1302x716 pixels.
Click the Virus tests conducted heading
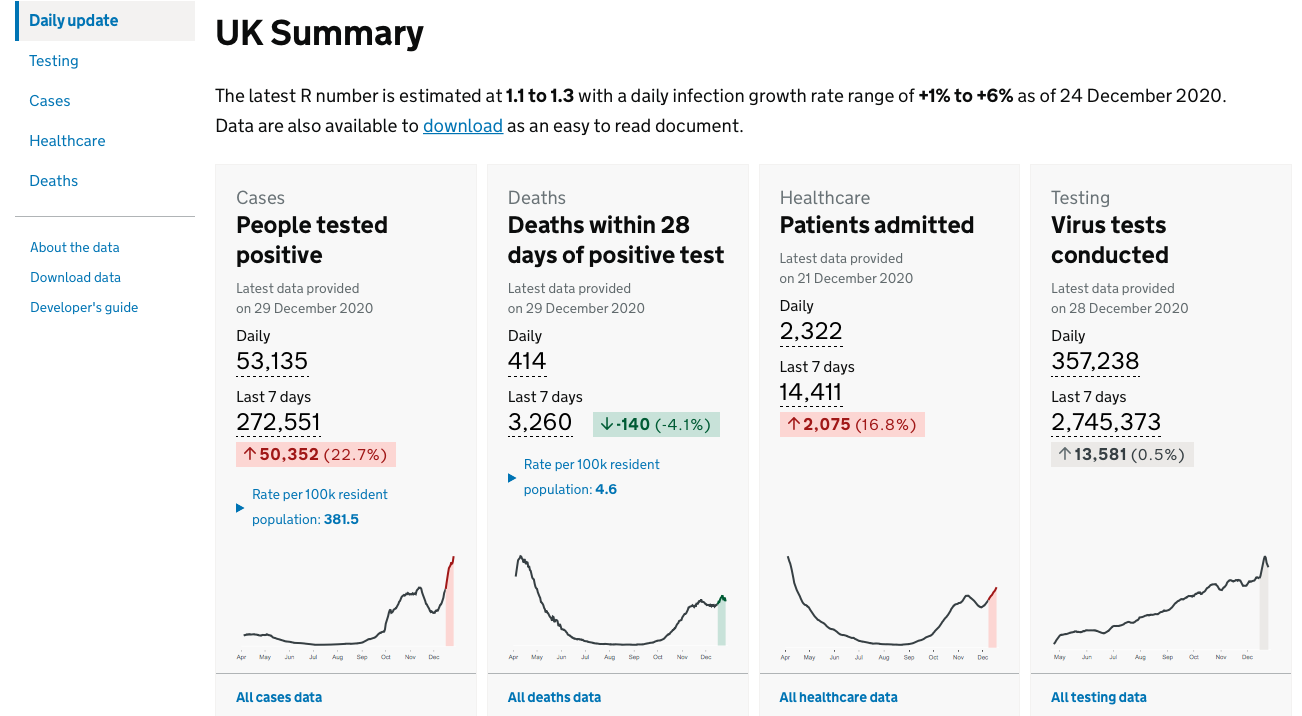point(1109,240)
